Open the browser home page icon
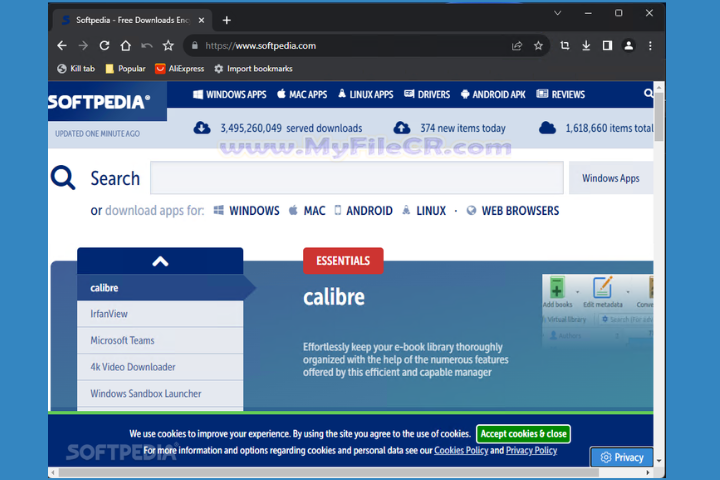Viewport: 720px width, 480px height. pos(125,45)
